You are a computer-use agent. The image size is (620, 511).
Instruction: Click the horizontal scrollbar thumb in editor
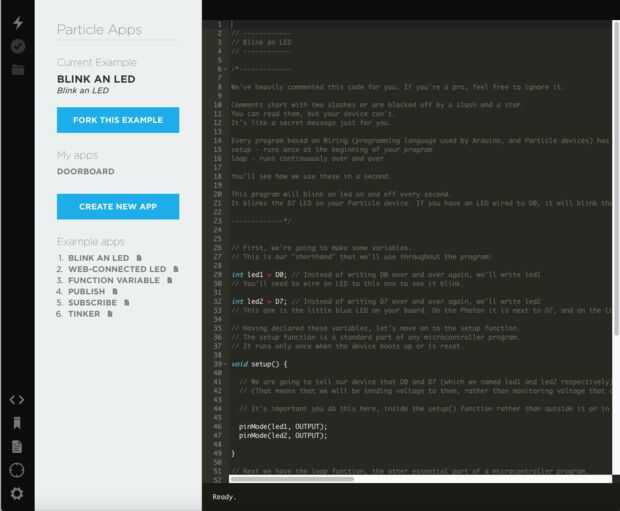point(292,479)
